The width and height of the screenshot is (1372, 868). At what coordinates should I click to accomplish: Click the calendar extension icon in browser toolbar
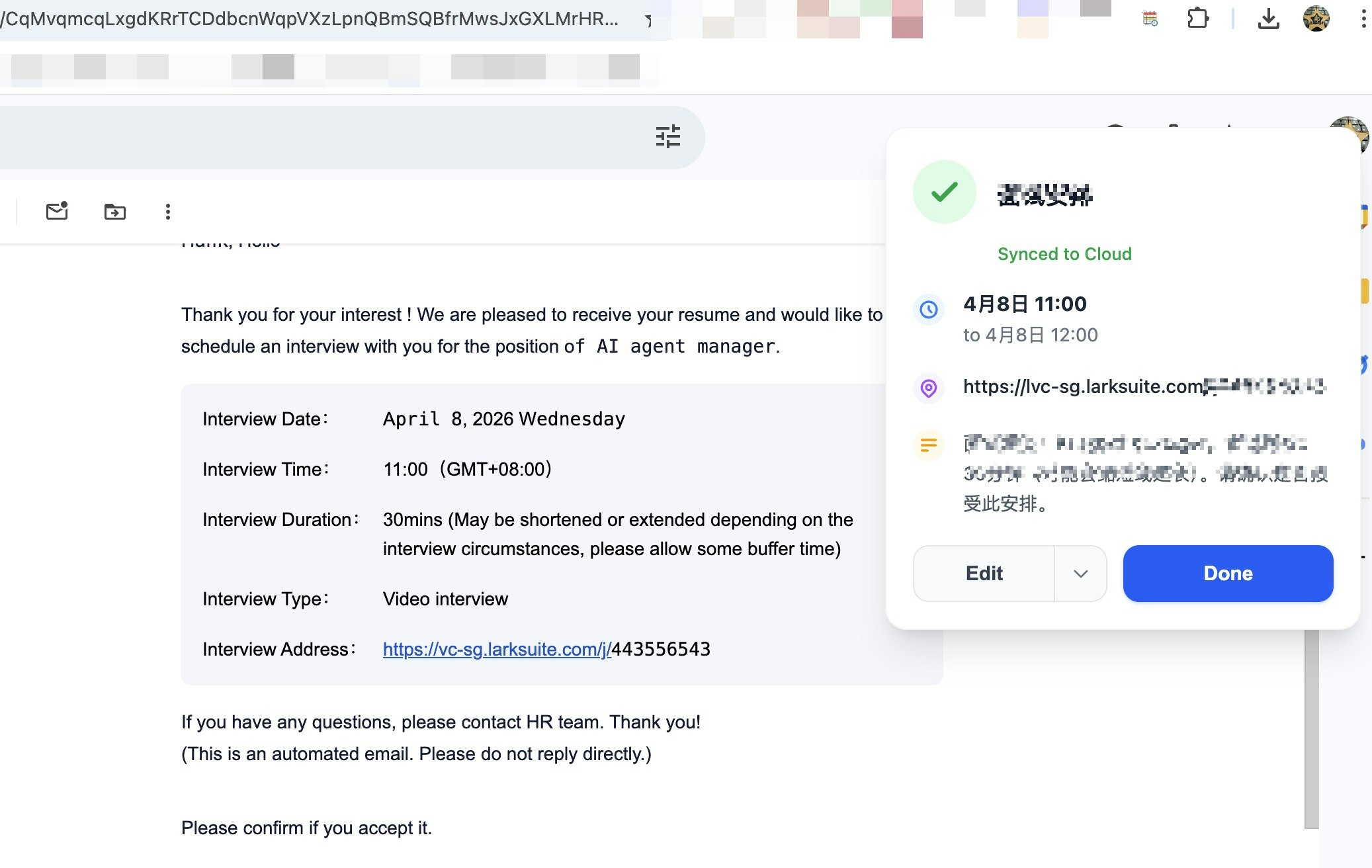click(1150, 19)
